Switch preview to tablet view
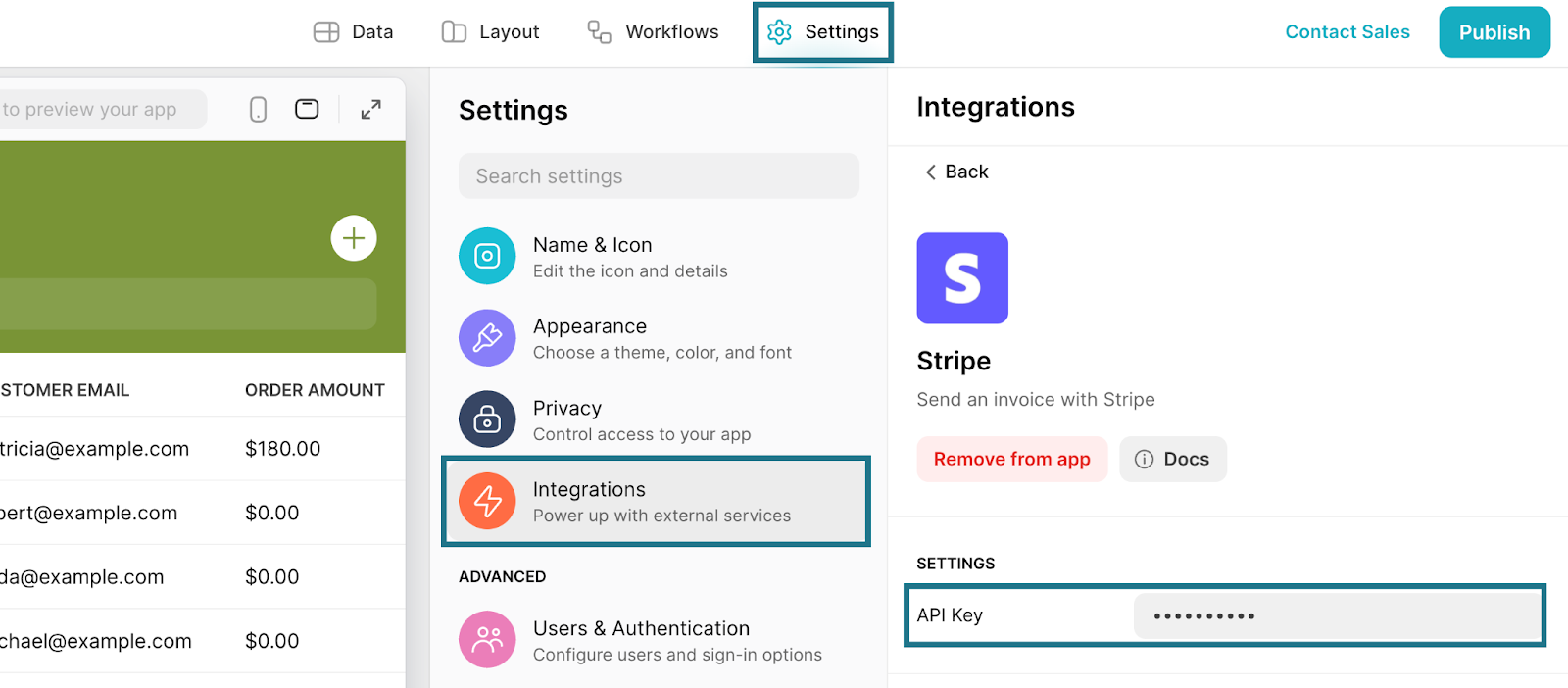Screen dimensions: 1568x688 307,109
